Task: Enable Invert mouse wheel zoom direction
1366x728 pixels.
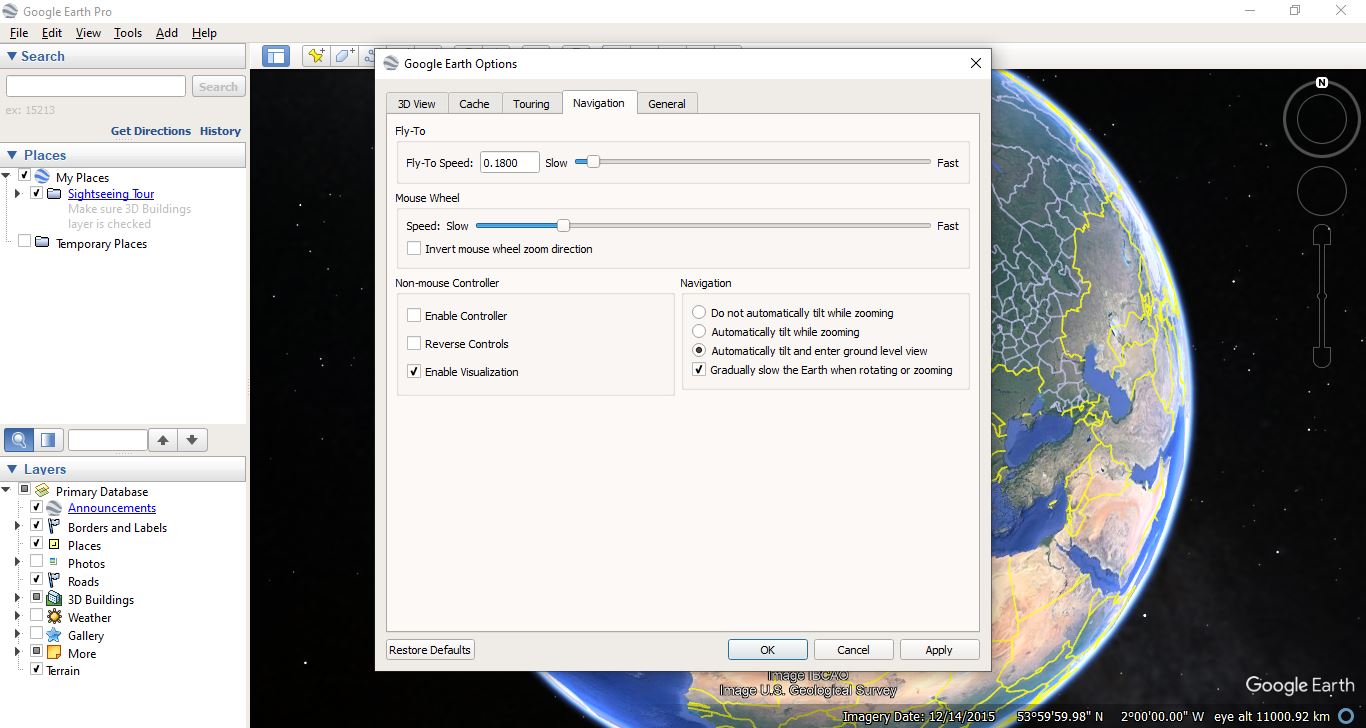Action: click(414, 248)
